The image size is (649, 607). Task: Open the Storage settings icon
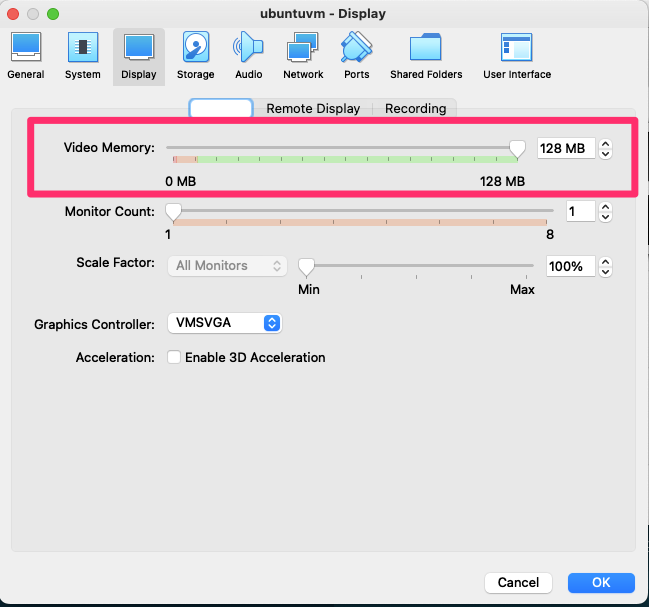pos(195,55)
